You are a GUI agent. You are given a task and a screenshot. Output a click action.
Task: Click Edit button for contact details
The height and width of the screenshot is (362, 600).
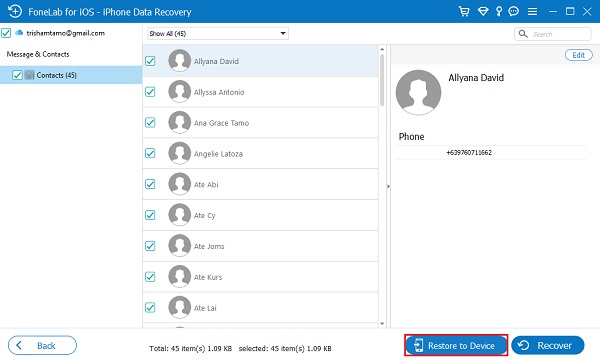579,55
